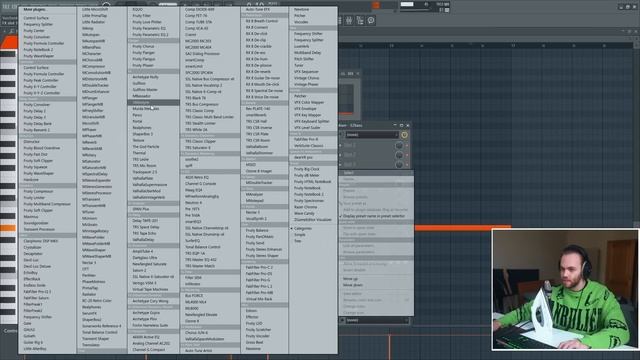The height and width of the screenshot is (360, 640).
Task: Select The God Particle plugin
Action: [146, 147]
